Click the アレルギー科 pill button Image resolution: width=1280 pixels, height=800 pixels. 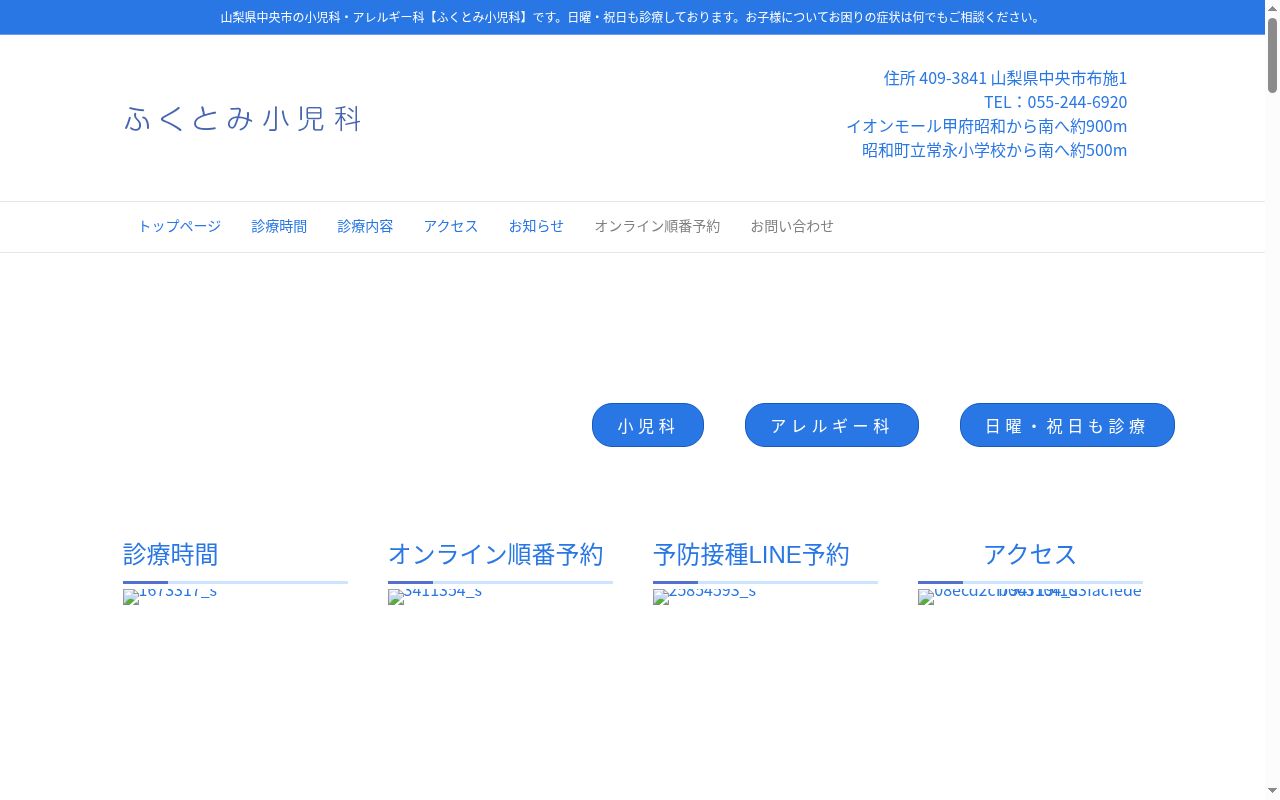pyautogui.click(x=832, y=425)
